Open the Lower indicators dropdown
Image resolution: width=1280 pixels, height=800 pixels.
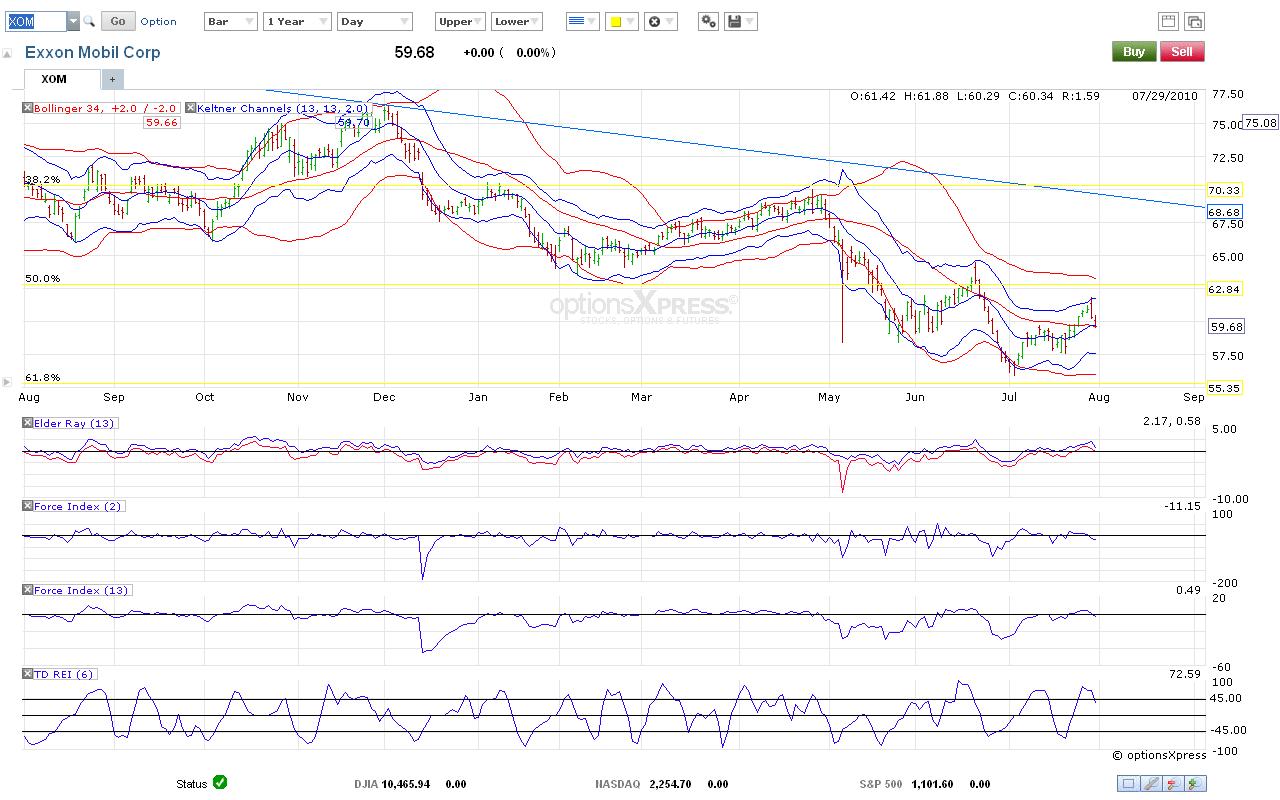pyautogui.click(x=517, y=21)
